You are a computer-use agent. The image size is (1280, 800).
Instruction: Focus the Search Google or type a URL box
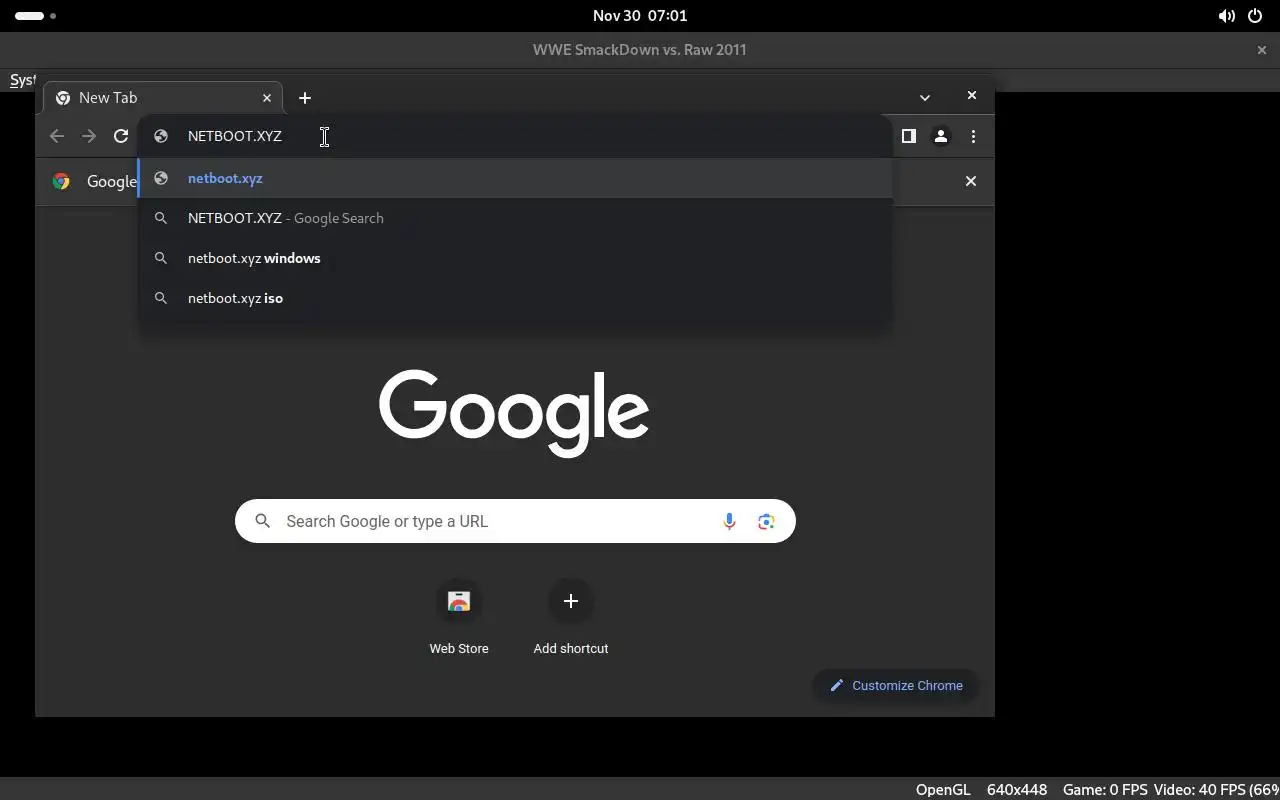[x=515, y=521]
